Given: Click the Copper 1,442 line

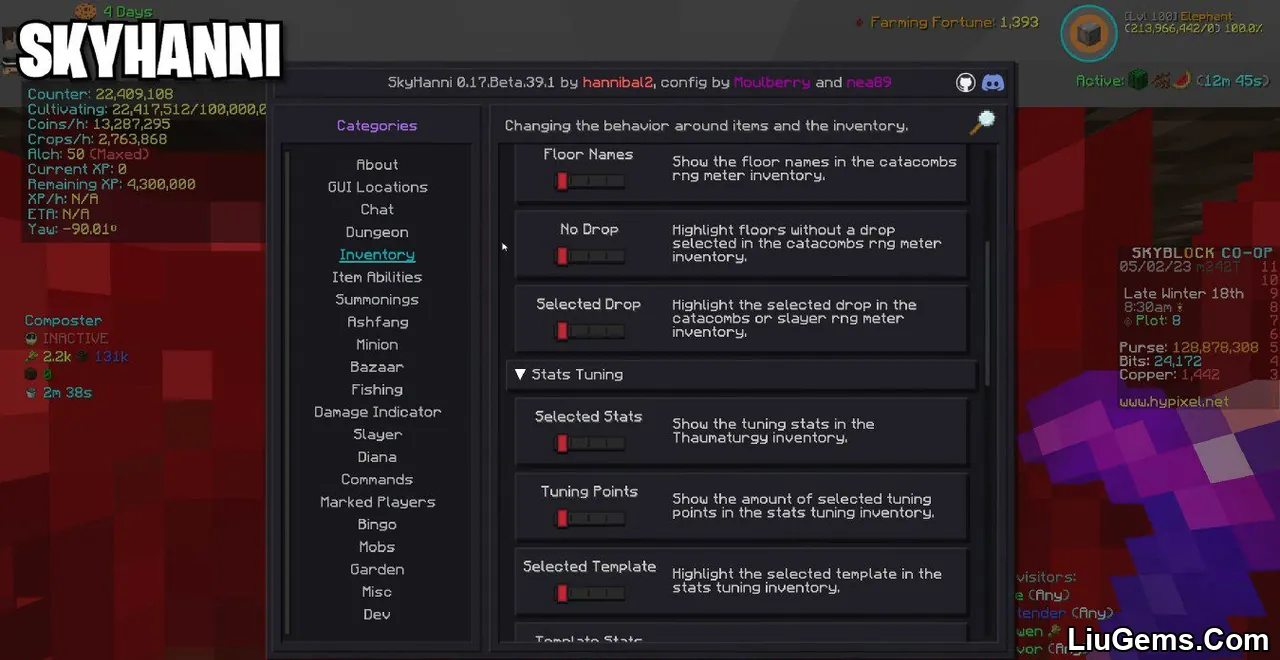Looking at the screenshot, I should point(1170,374).
